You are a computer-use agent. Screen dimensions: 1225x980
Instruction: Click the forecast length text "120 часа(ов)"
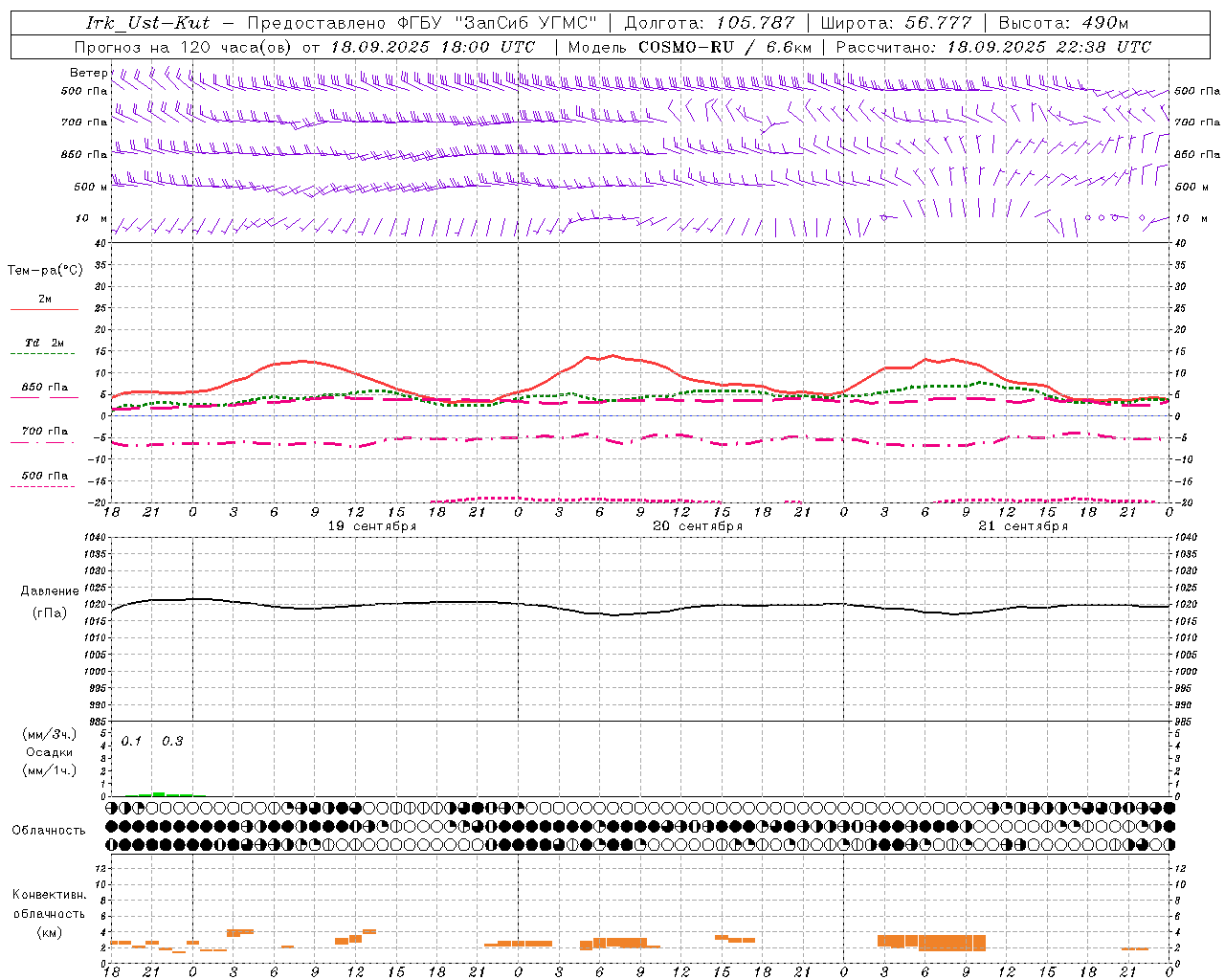tap(237, 47)
